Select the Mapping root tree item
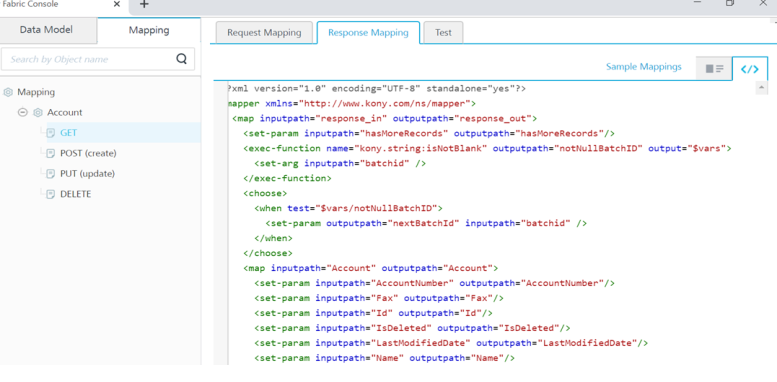 tap(36, 92)
